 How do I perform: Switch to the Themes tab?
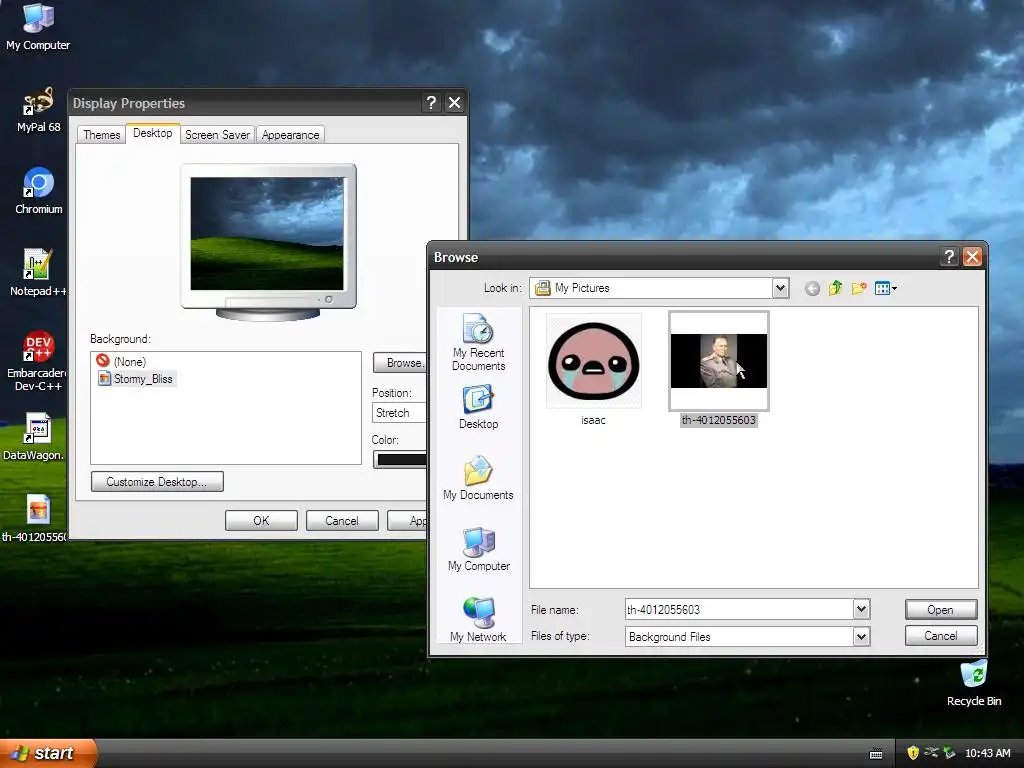click(x=101, y=135)
